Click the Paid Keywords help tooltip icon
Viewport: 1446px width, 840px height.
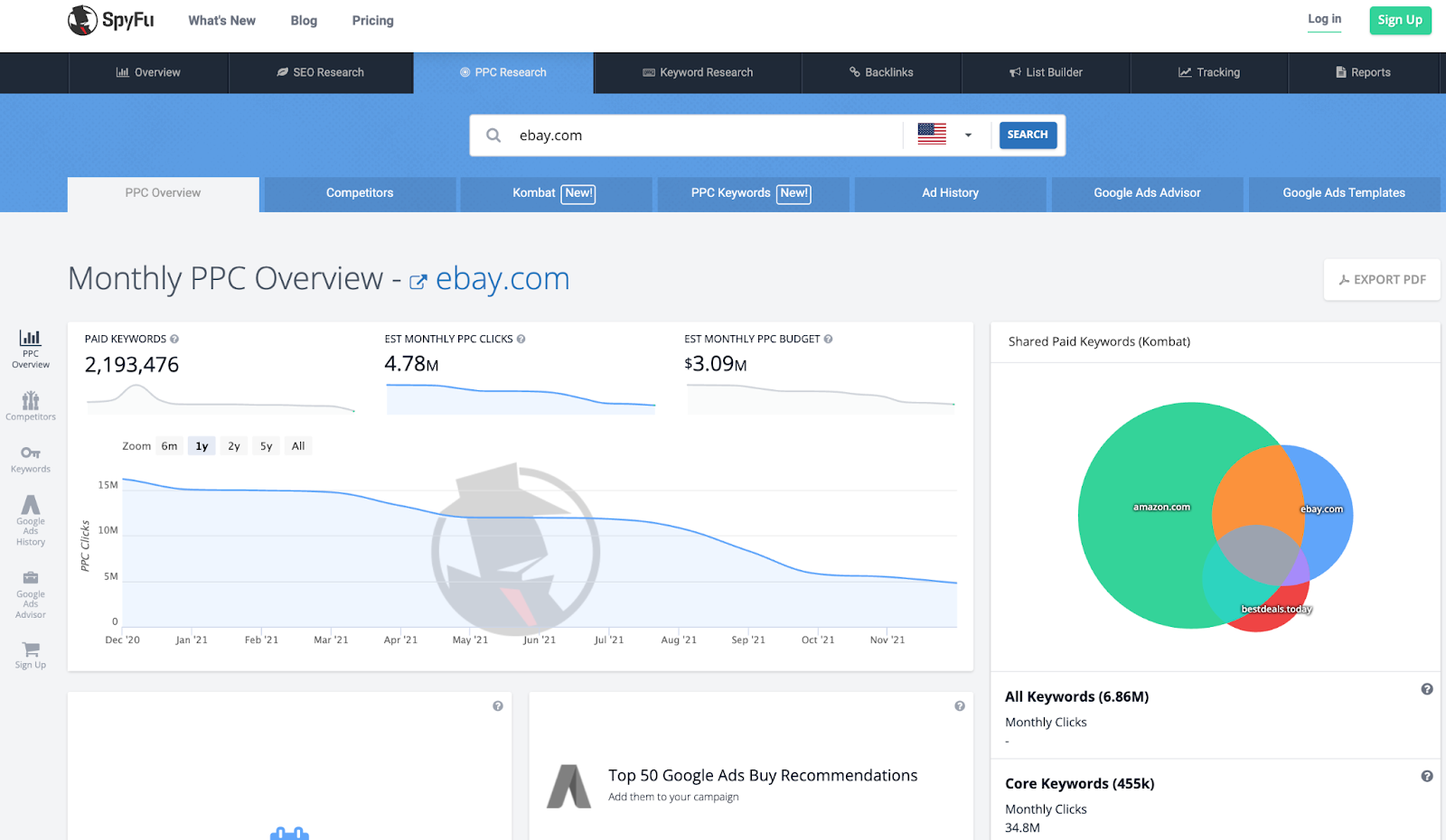[174, 338]
